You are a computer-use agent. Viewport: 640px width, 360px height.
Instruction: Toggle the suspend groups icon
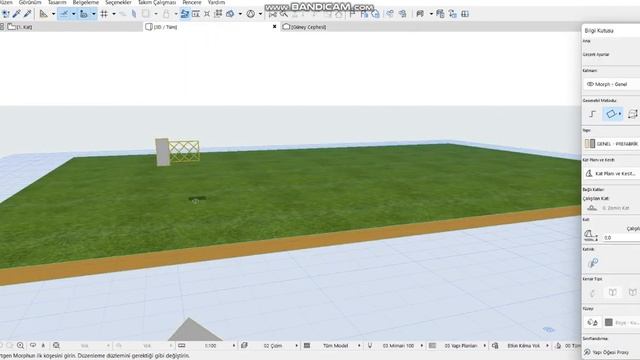click(x=184, y=14)
